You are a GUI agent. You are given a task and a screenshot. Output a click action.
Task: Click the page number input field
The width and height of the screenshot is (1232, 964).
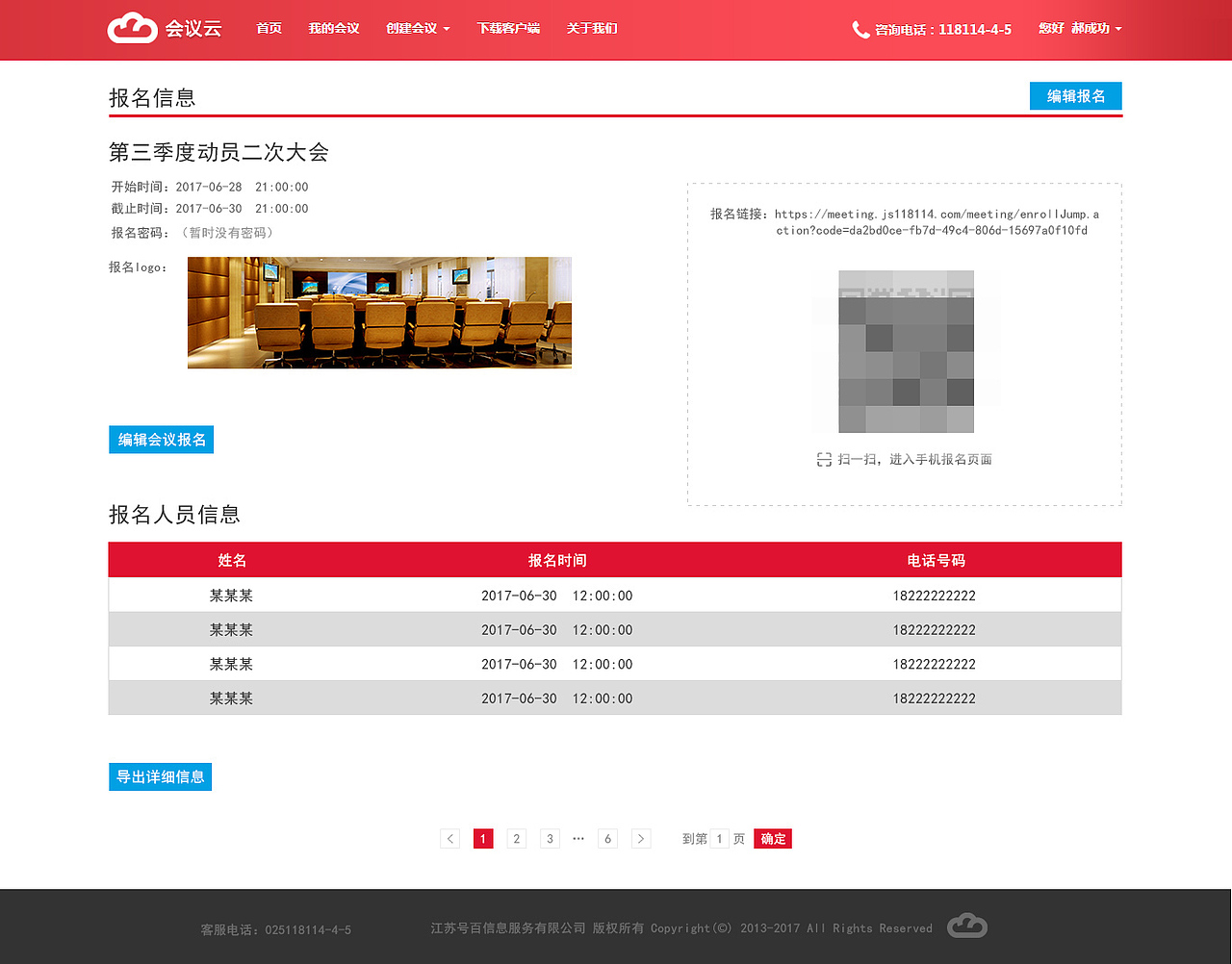719,838
